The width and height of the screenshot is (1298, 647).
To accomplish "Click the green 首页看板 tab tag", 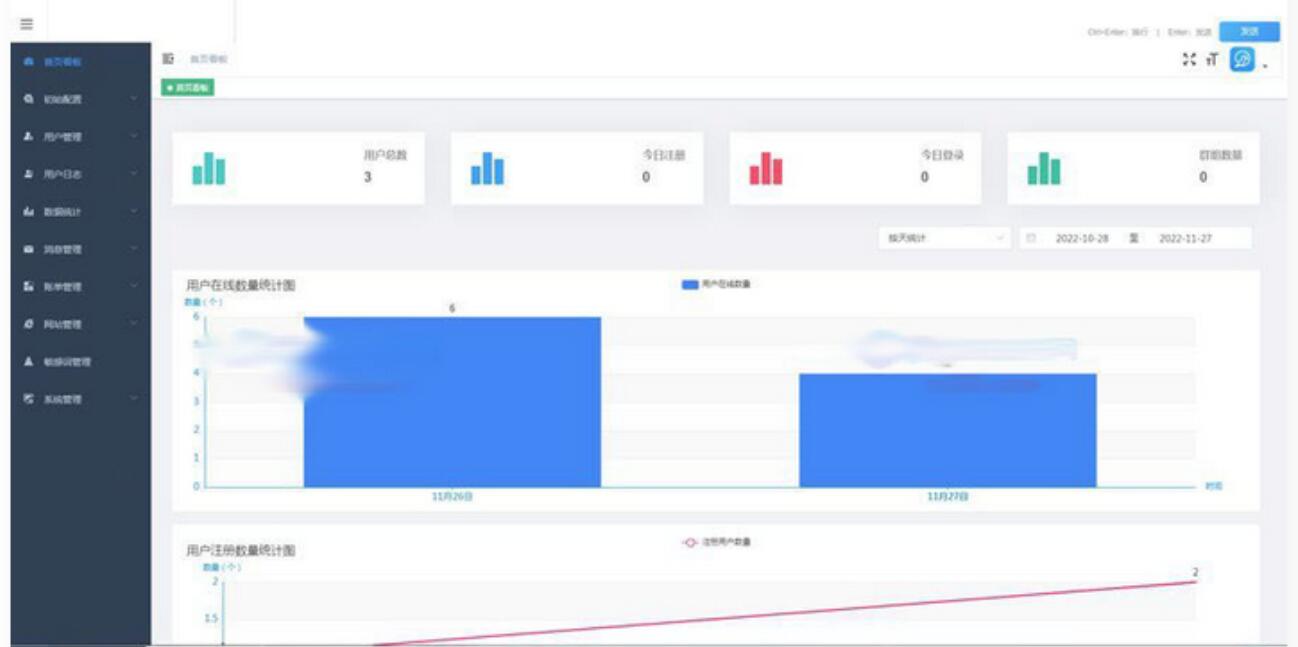I will 188,88.
